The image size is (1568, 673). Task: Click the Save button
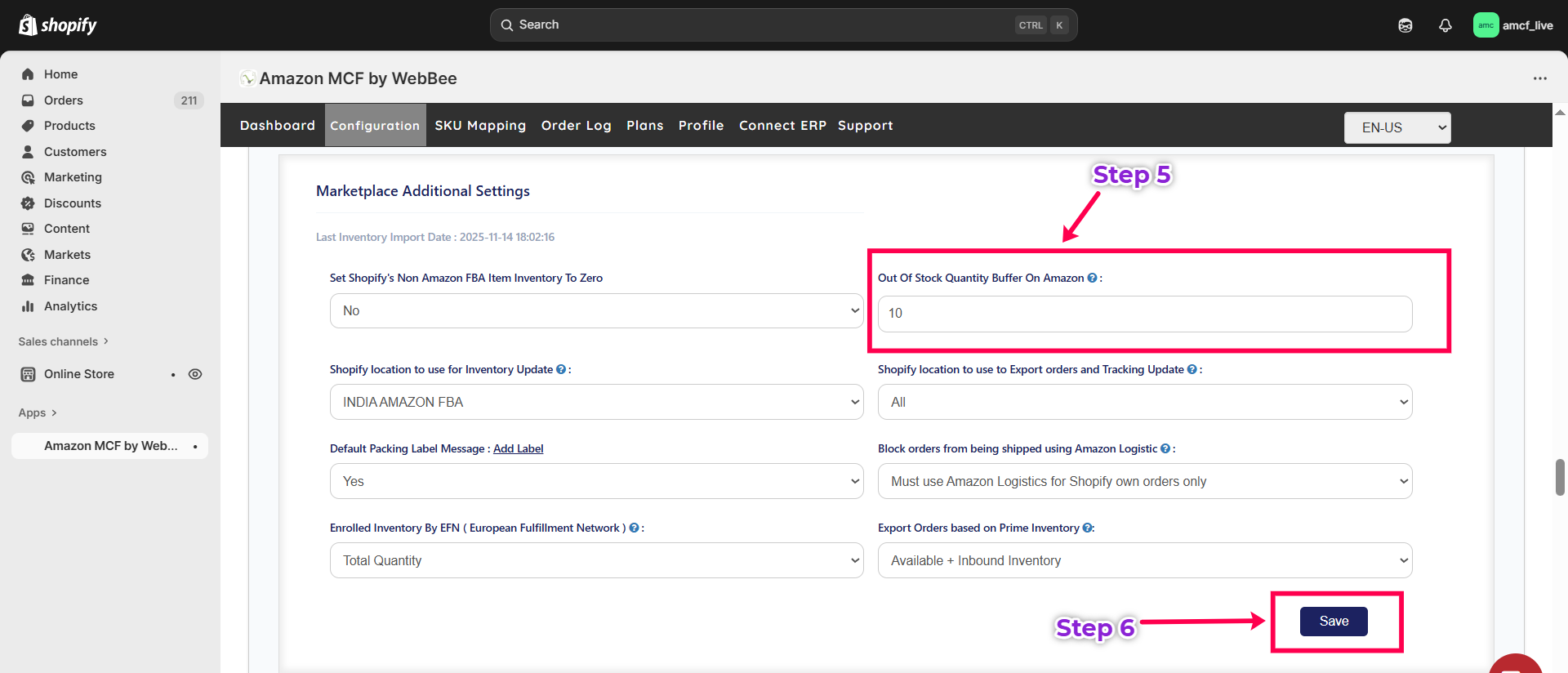point(1334,622)
